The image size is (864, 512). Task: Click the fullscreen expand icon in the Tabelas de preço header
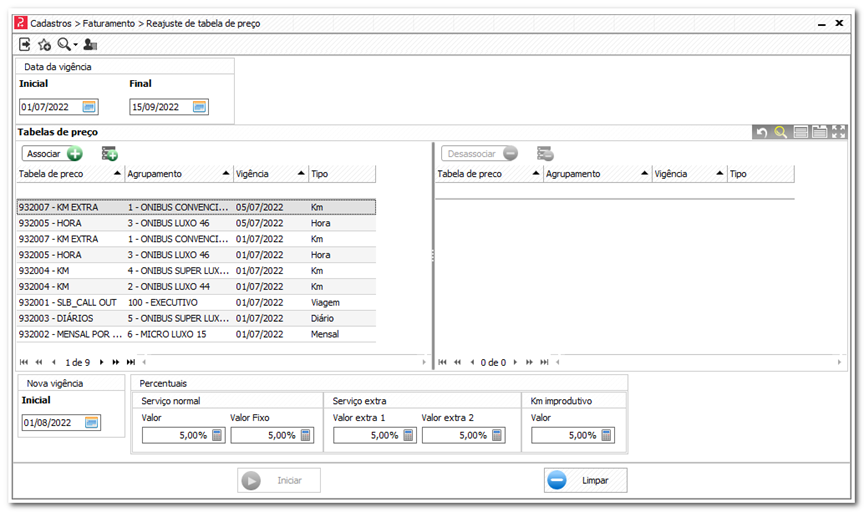pyautogui.click(x=839, y=132)
